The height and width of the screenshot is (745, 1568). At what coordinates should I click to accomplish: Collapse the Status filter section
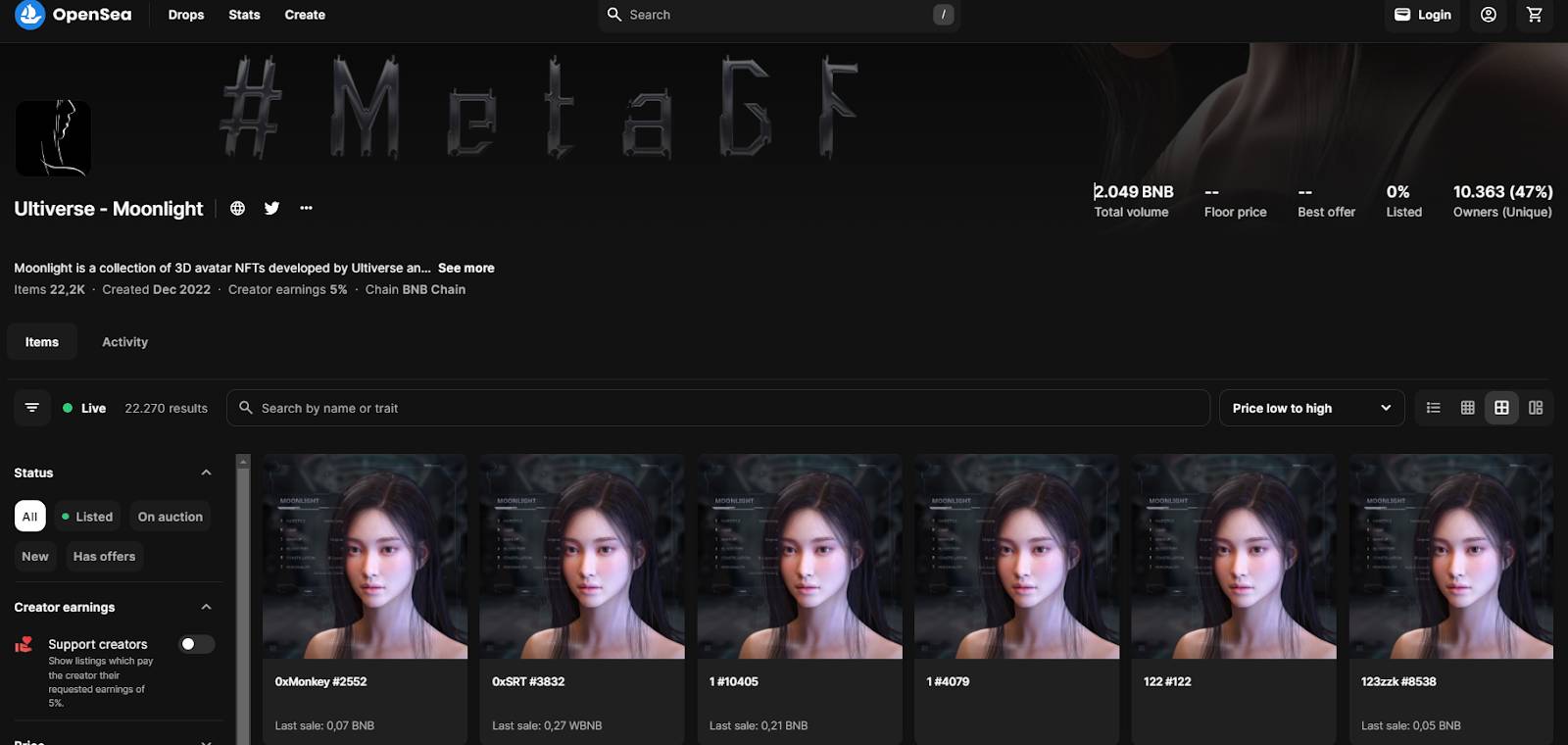[206, 472]
